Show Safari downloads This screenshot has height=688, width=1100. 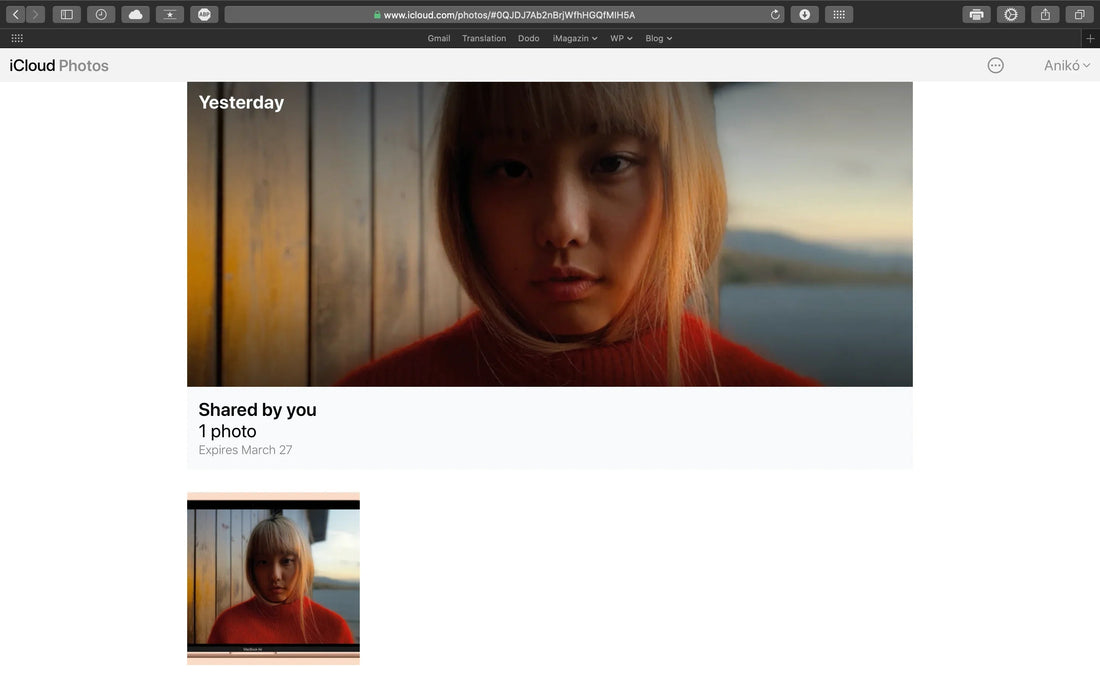(804, 15)
